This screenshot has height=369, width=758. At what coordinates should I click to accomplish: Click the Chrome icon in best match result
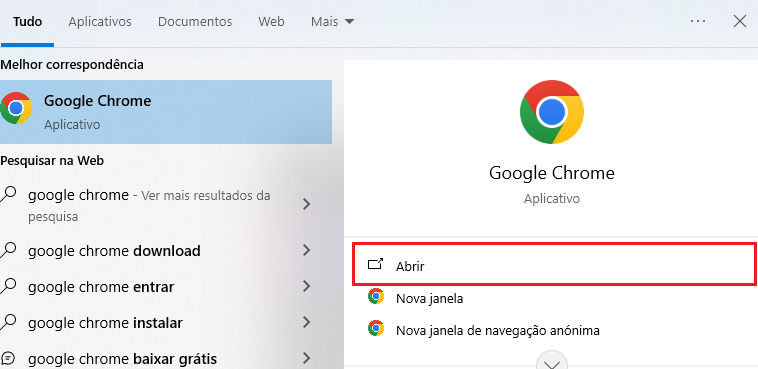tap(15, 108)
